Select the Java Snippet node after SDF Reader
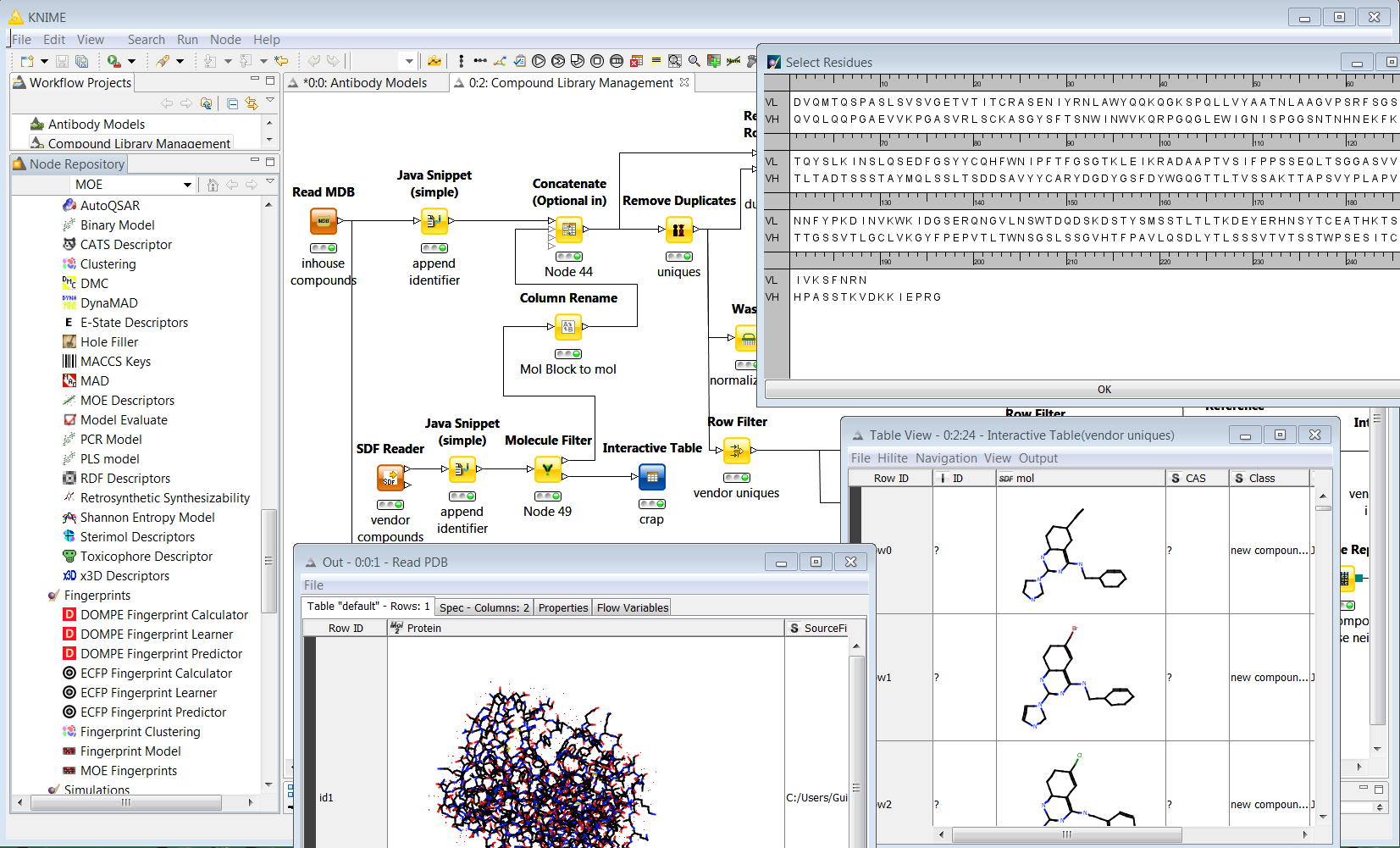 pyautogui.click(x=462, y=469)
